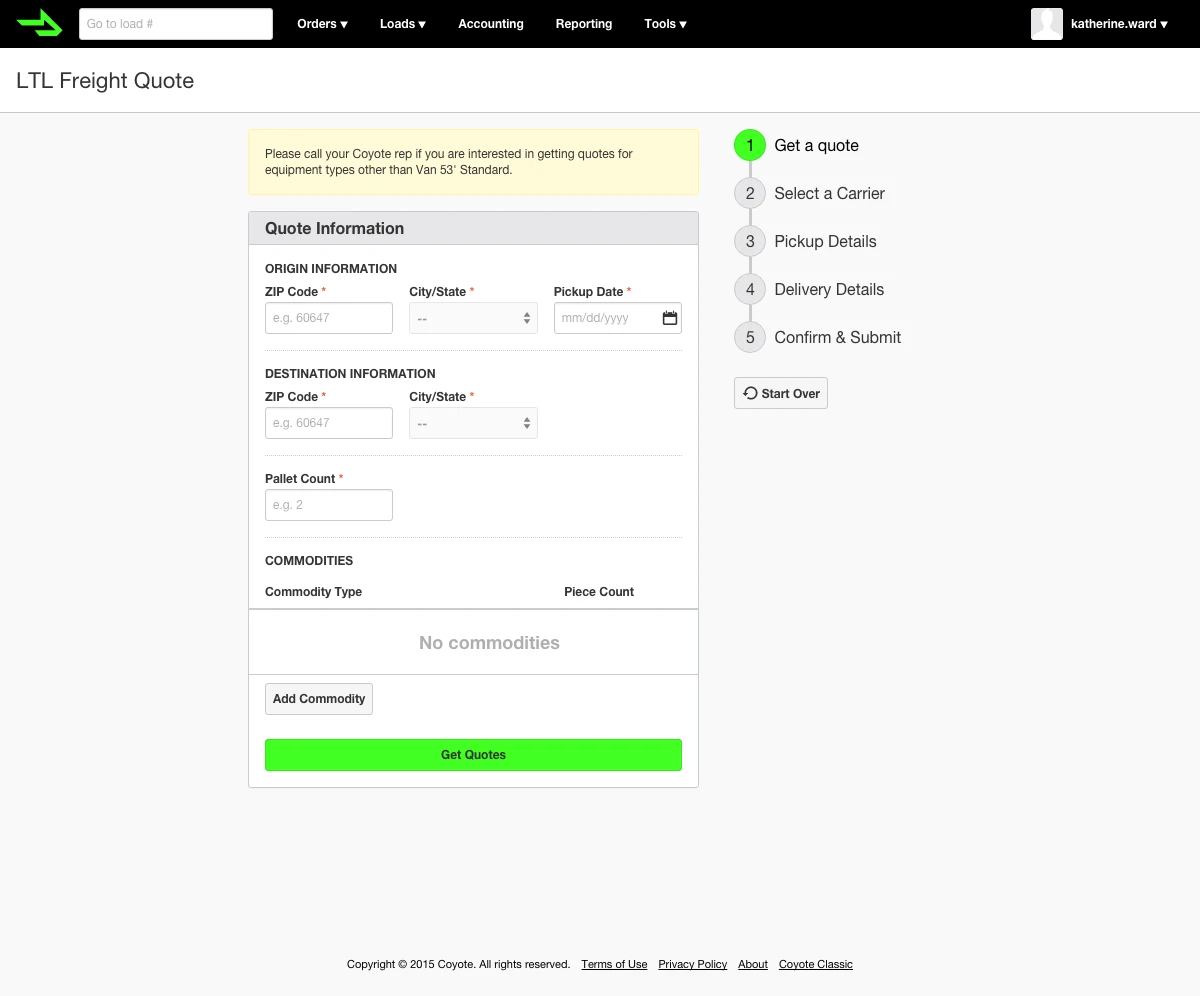Click step 2 Select a Carrier circle

tap(750, 193)
